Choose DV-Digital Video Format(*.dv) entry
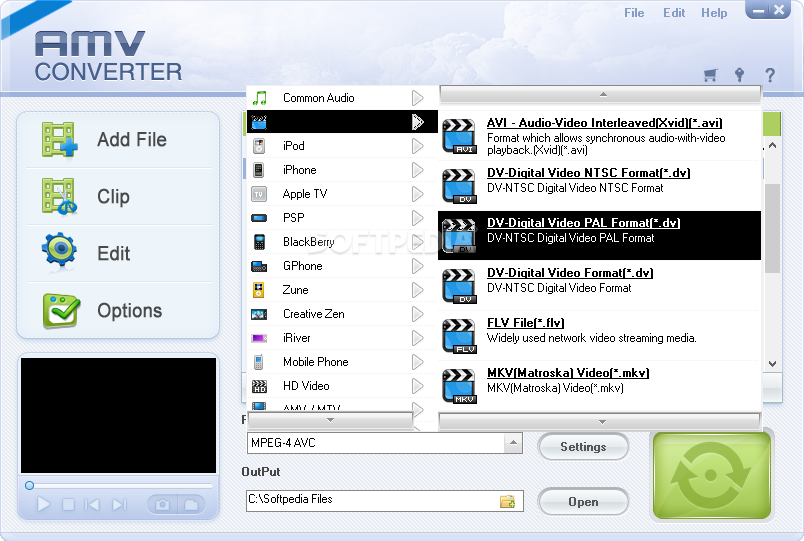The image size is (804, 541). [599, 286]
